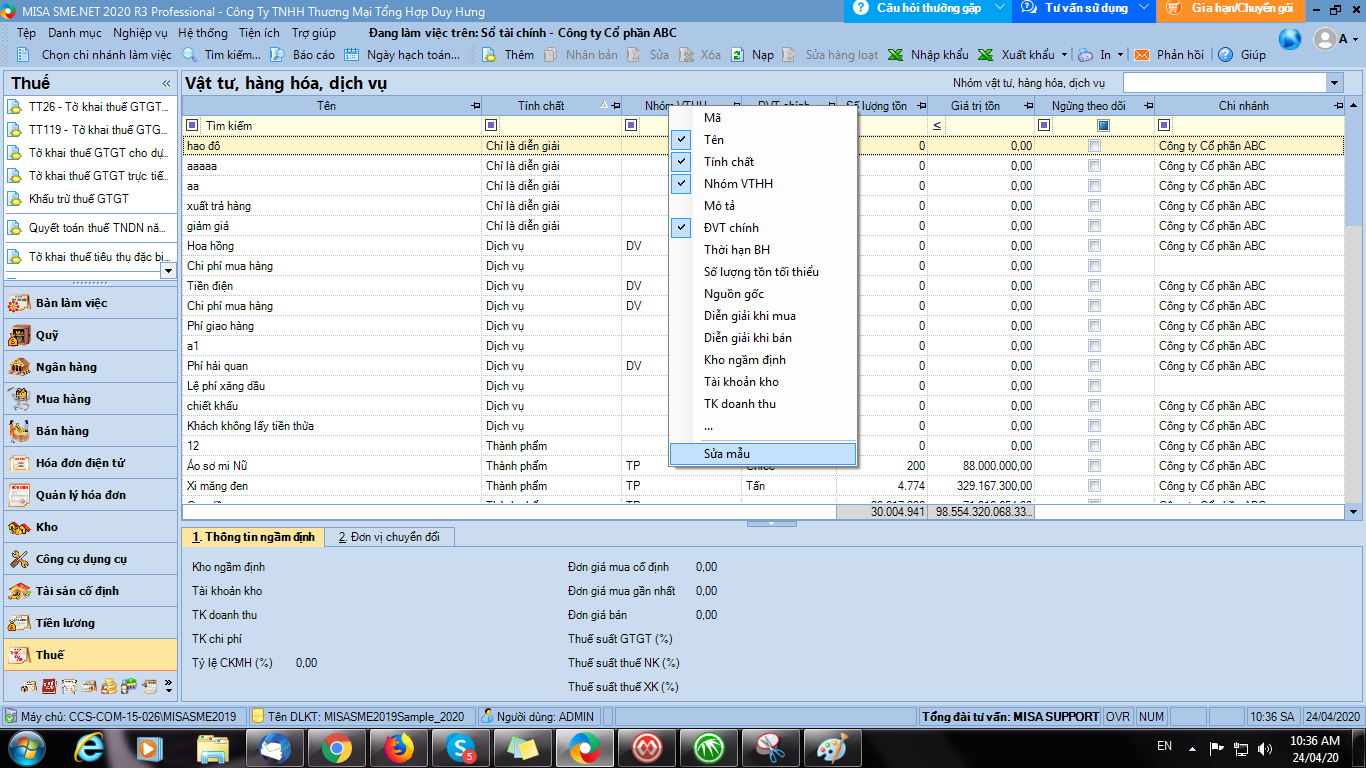This screenshot has width=1366, height=768.
Task: Open Quyết toán thuế TNDN link
Action: 88,228
